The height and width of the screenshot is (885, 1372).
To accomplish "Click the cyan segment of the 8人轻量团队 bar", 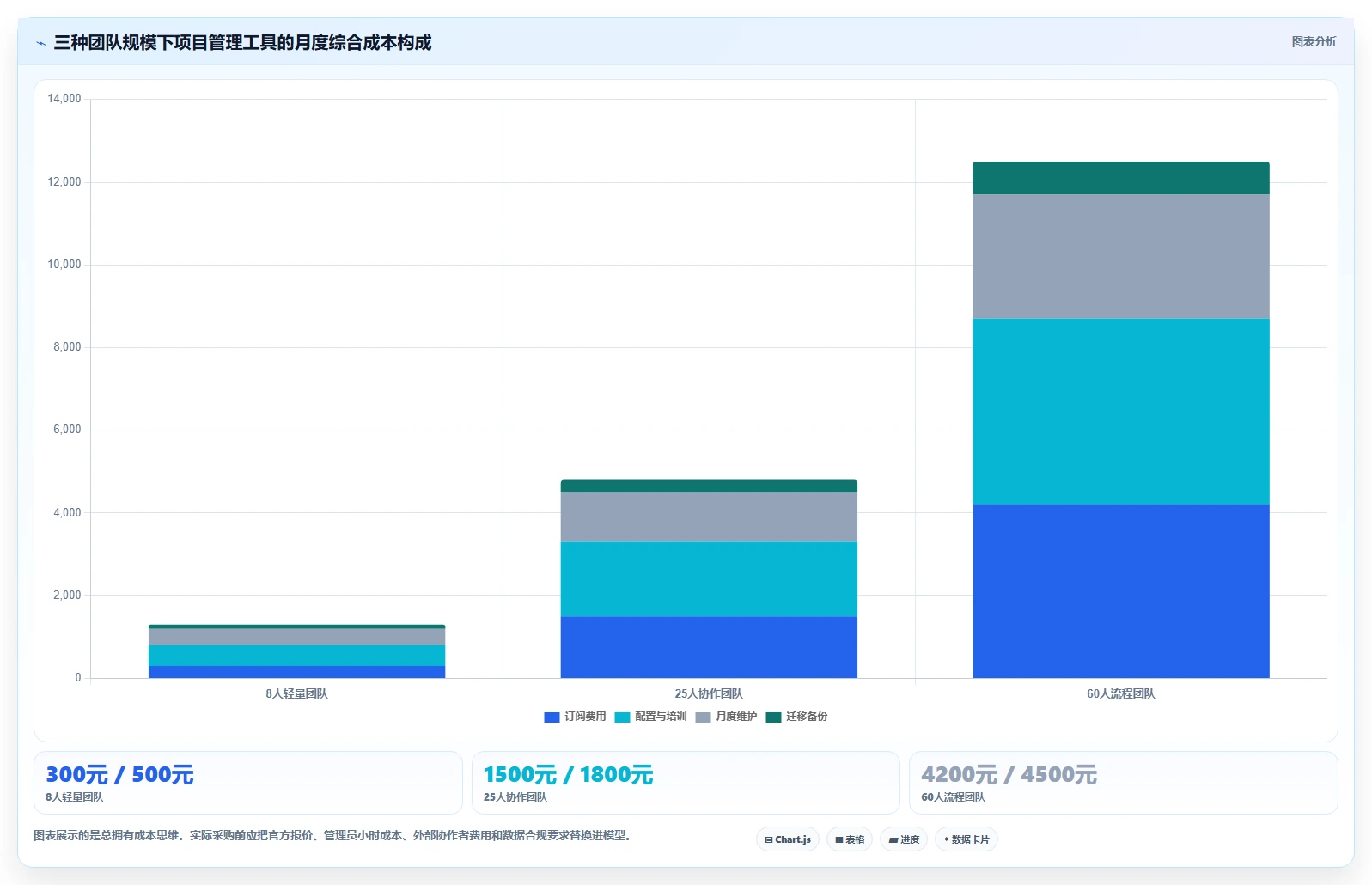I will point(296,656).
